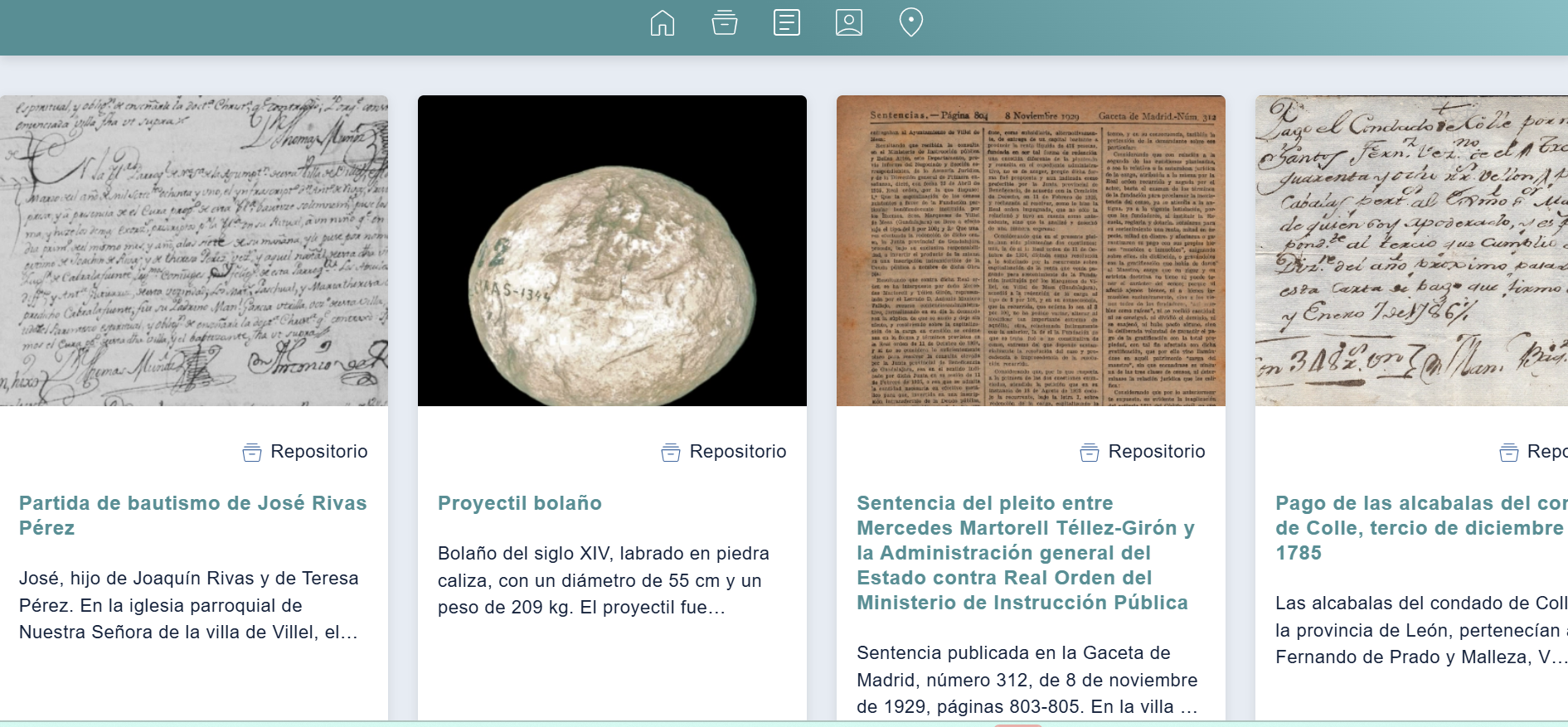Screen dimensions: 1568x727
Task: Go to home via house icon
Action: tap(662, 22)
